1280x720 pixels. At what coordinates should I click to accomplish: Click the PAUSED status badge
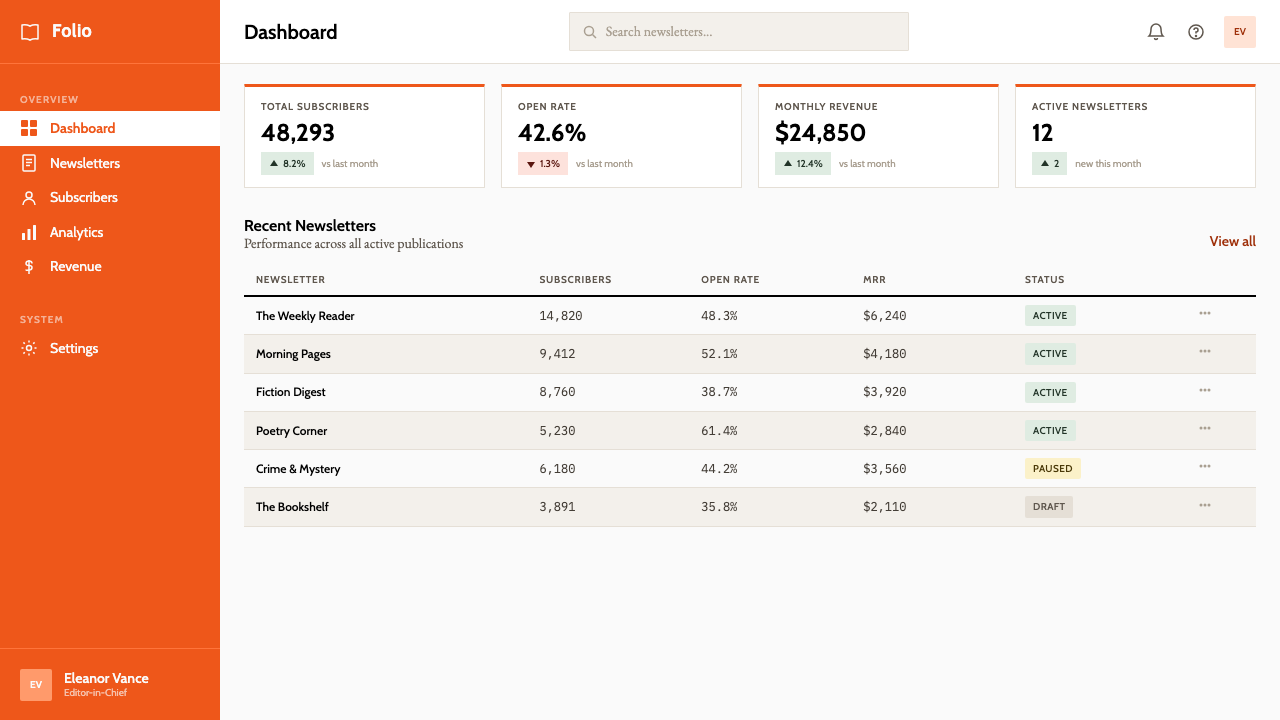point(1053,468)
